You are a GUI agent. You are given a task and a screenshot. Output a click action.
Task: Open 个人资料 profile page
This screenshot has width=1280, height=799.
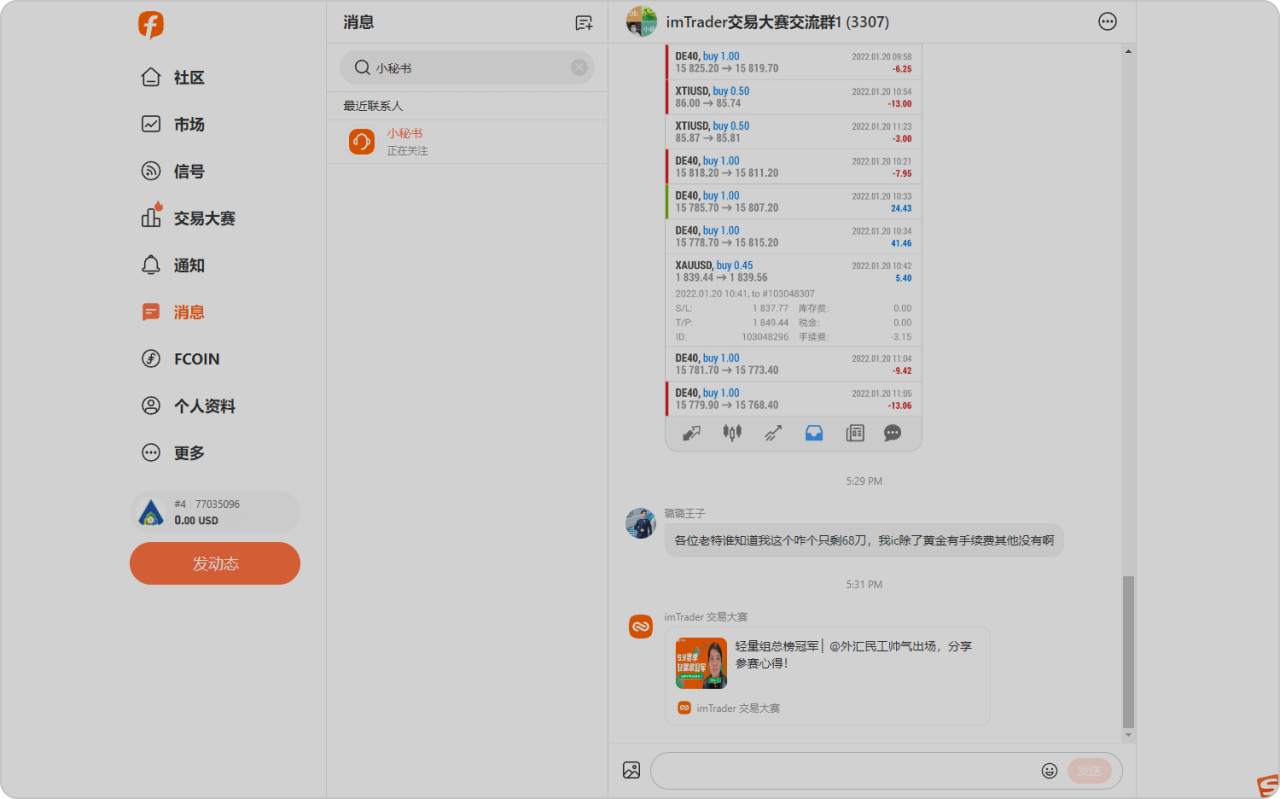[188, 406]
